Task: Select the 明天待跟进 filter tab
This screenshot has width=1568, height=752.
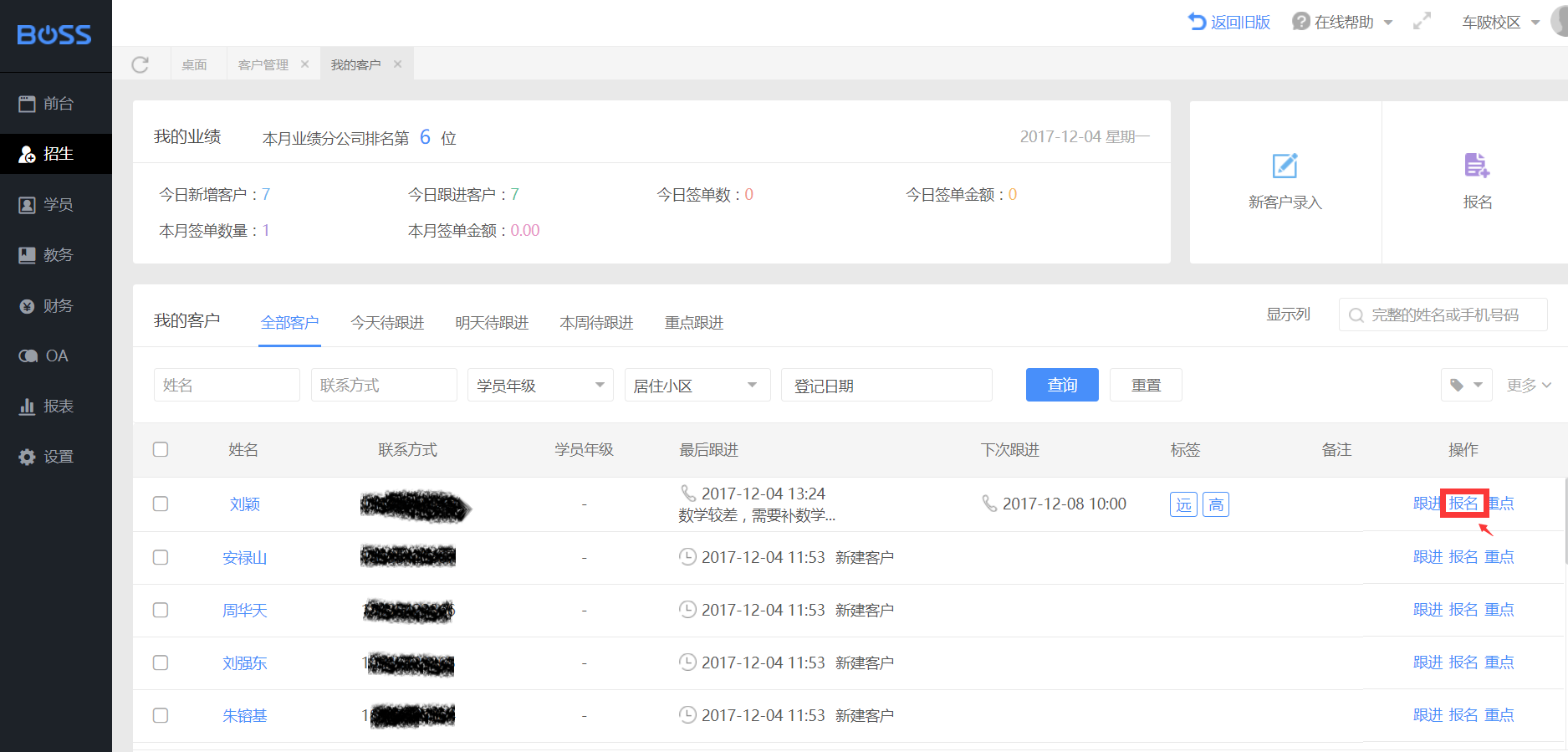Action: [x=492, y=323]
